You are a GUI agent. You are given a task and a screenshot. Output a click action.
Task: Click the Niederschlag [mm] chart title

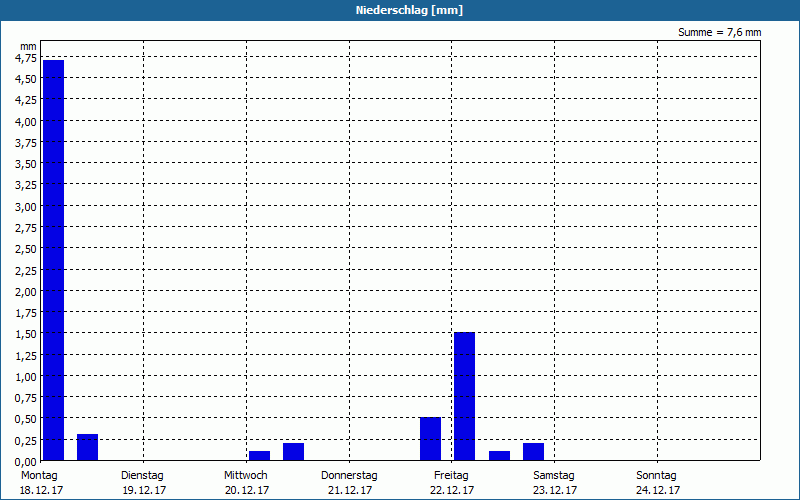pos(409,10)
